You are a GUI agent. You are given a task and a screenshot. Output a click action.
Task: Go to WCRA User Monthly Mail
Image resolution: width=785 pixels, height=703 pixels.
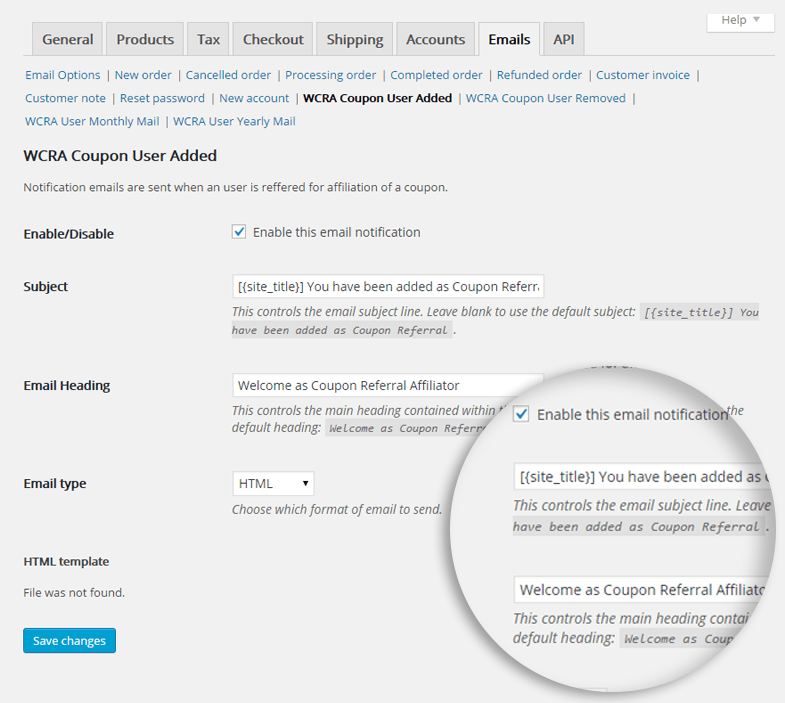[x=92, y=122]
